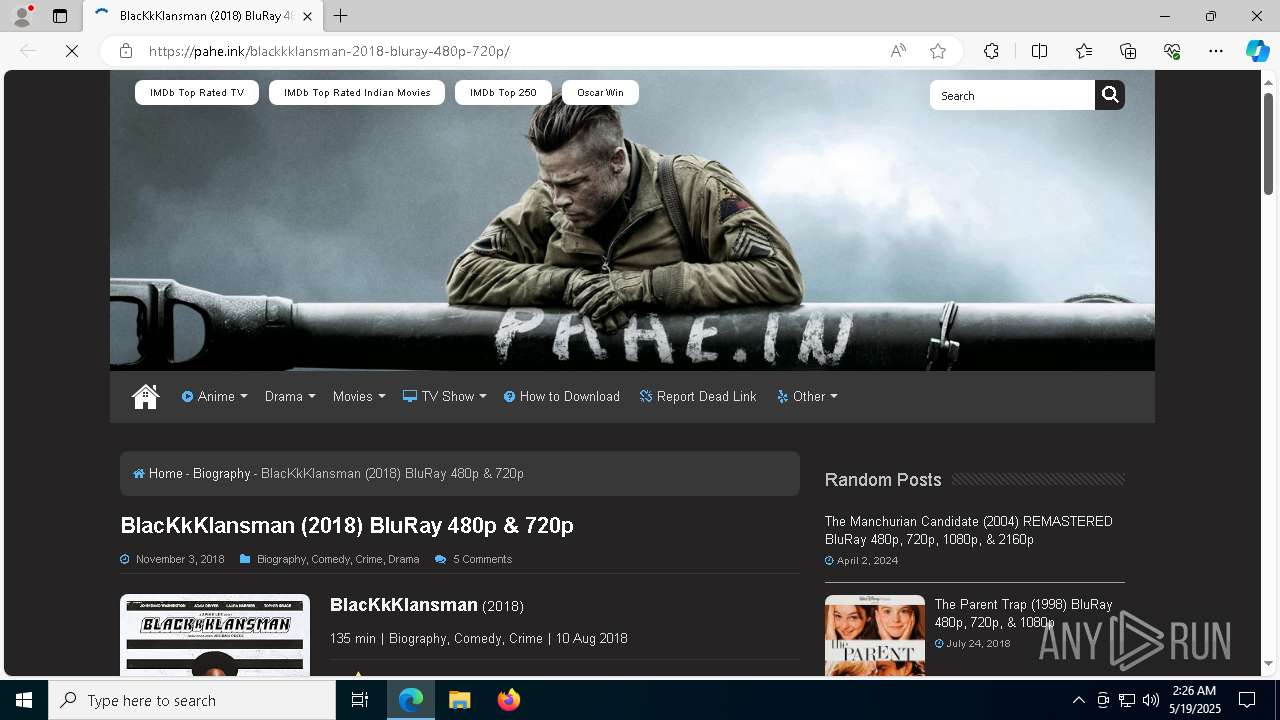Open the Comedy category link under title
The image size is (1280, 720).
point(330,559)
